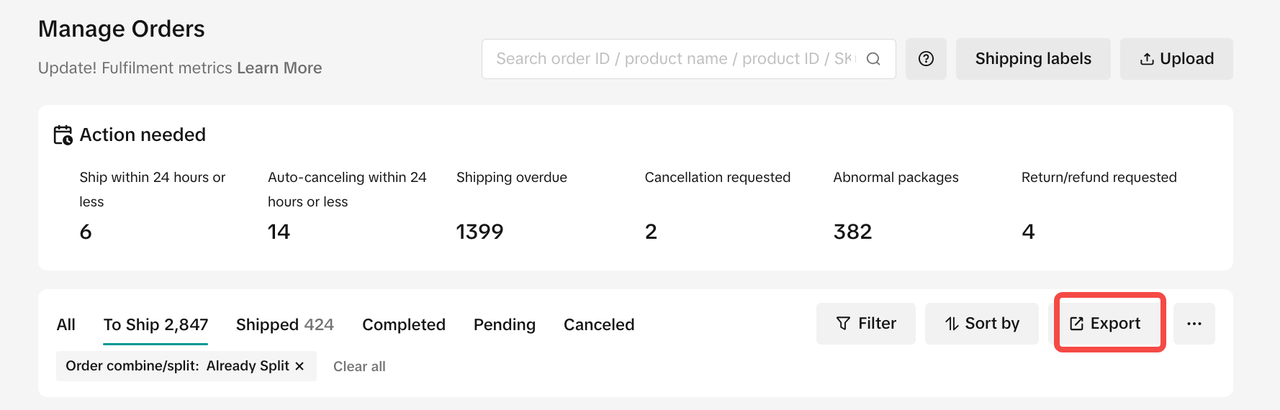Open Abnormal packages metric

pyautogui.click(x=852, y=232)
